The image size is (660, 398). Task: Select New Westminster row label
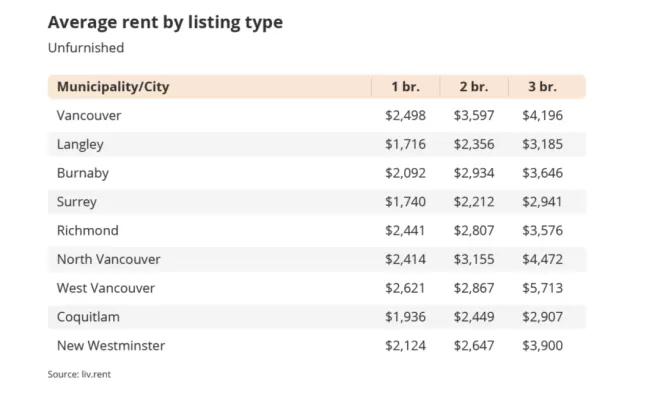tap(111, 345)
